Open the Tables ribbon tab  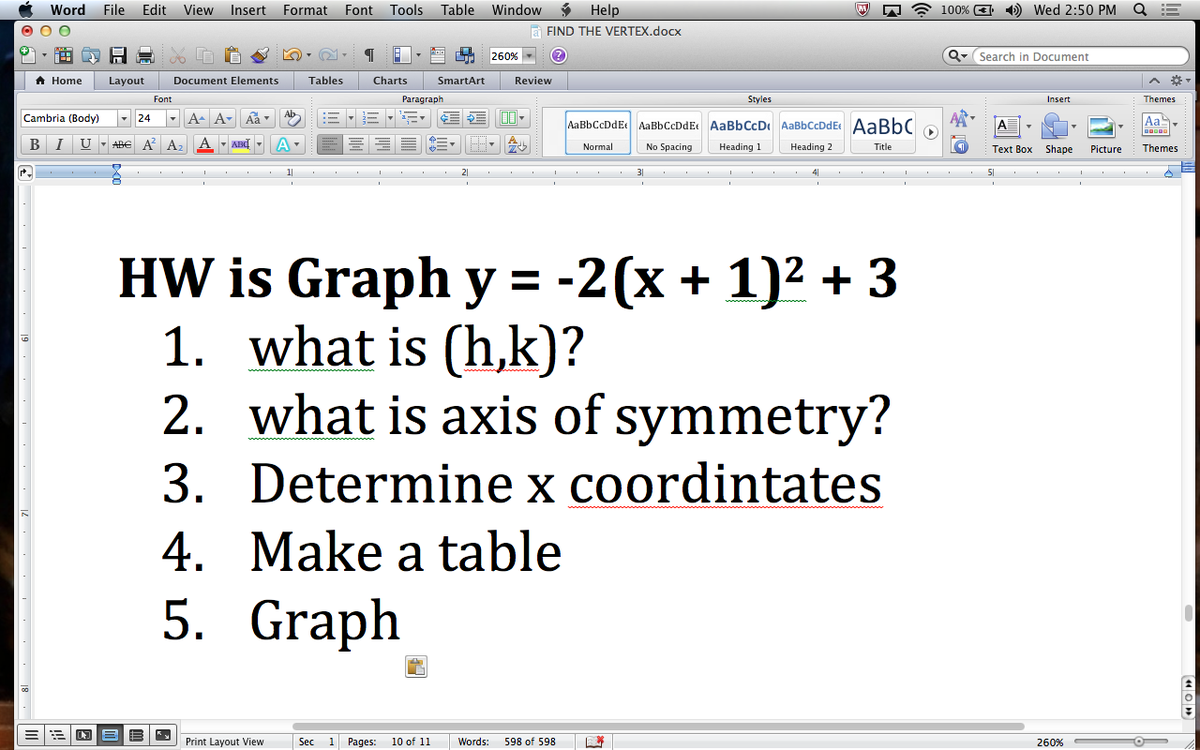(x=326, y=81)
